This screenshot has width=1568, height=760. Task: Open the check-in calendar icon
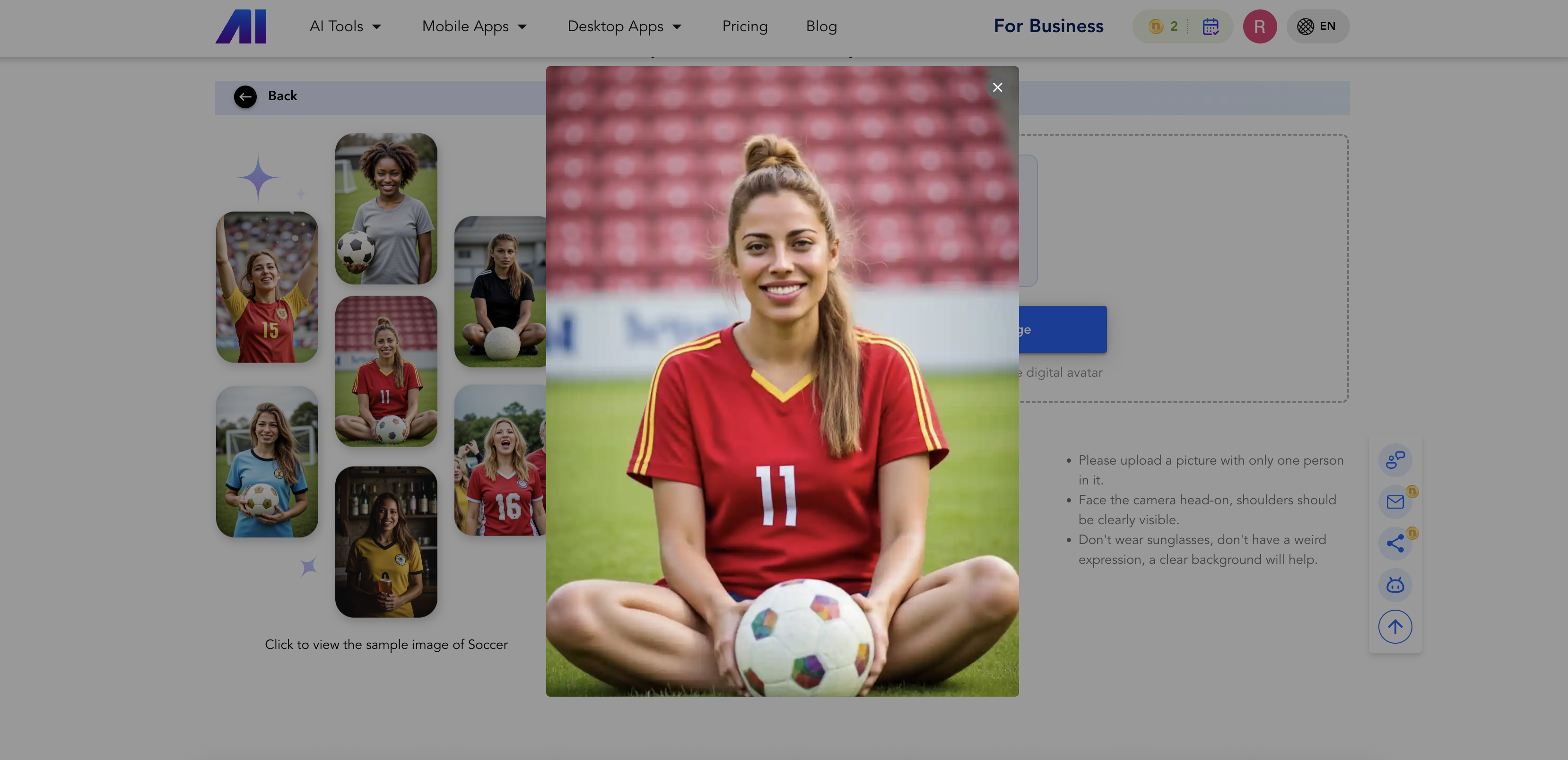pos(1210,26)
